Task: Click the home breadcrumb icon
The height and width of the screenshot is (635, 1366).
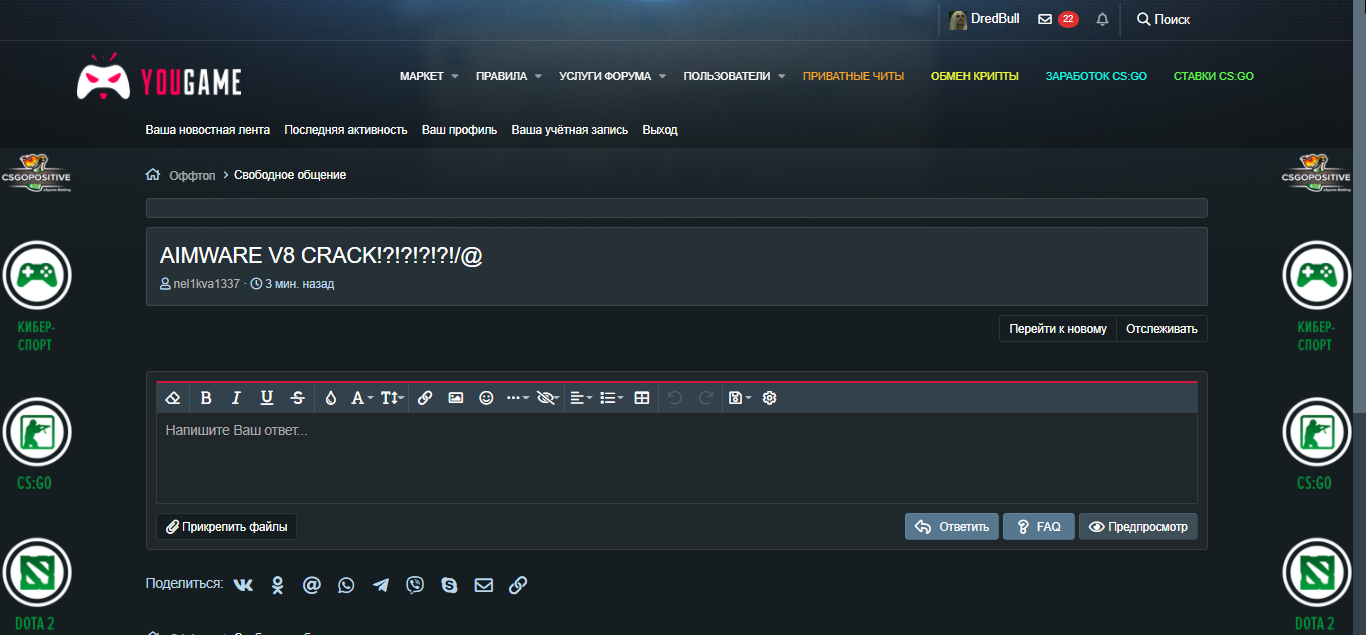Action: (153, 175)
